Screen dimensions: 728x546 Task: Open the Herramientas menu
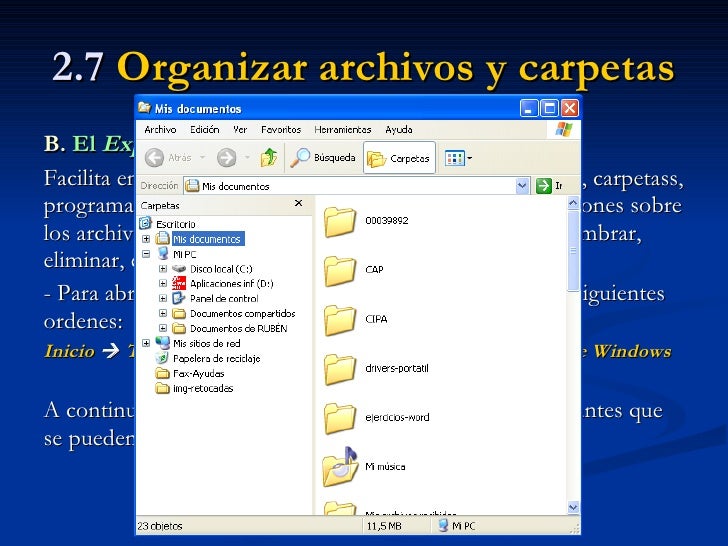(343, 130)
